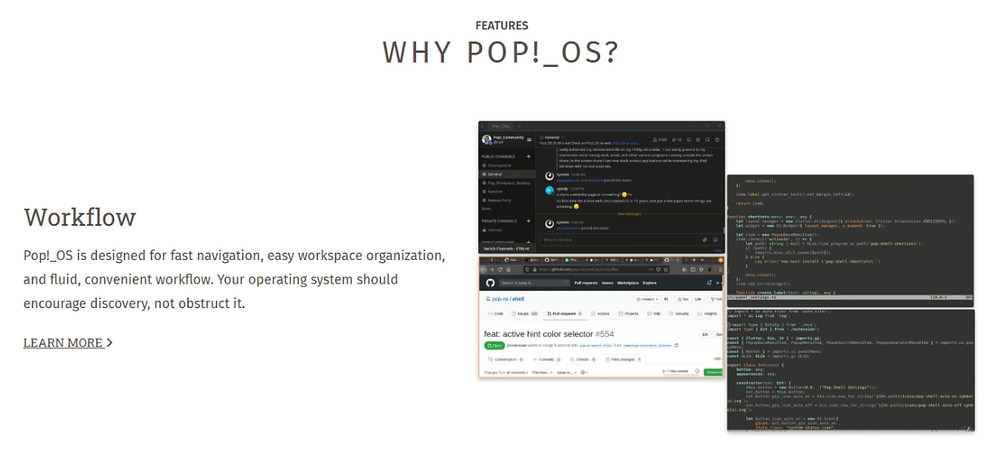Star the pop-os/shell repository
This screenshot has width=1000, height=454.
(x=683, y=299)
